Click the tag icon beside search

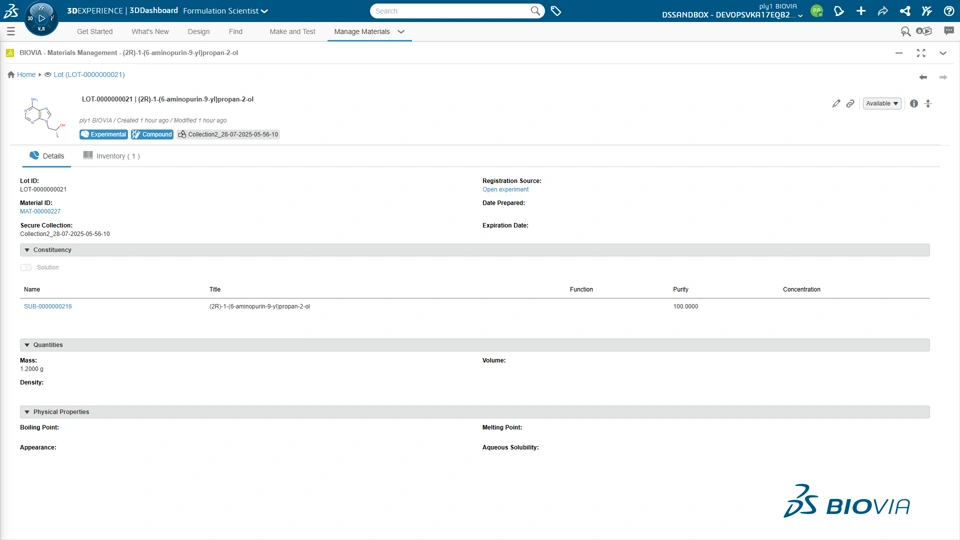556,10
